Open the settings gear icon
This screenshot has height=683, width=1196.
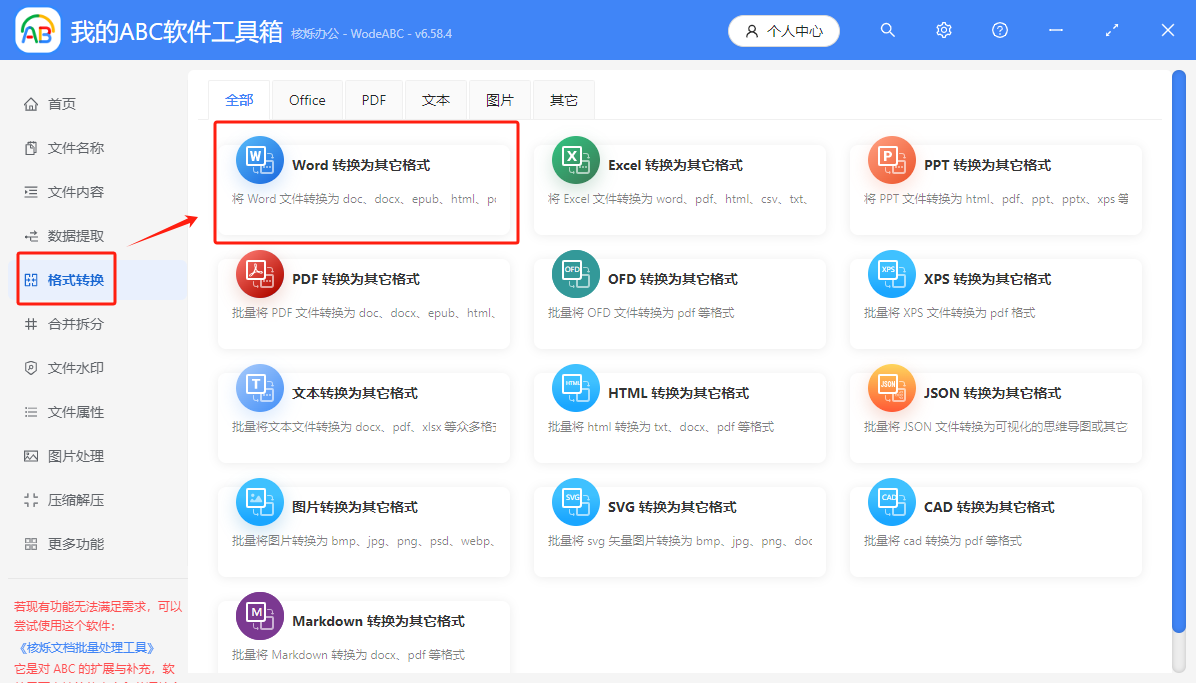(944, 30)
